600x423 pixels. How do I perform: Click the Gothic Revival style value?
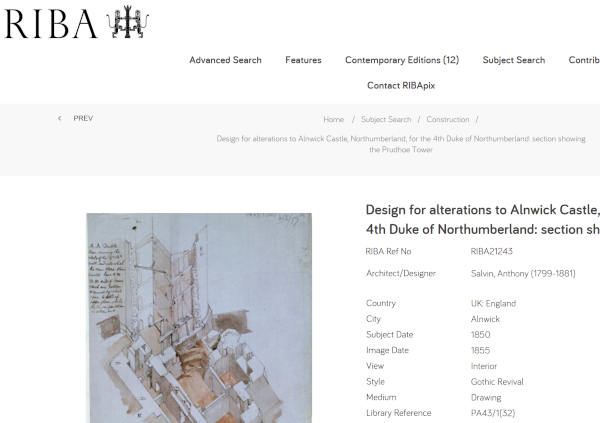497,381
